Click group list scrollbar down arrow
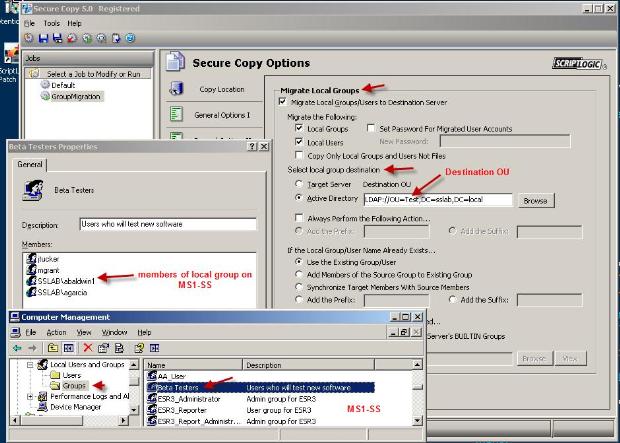This screenshot has width=620, height=443. pyautogui.click(x=417, y=421)
